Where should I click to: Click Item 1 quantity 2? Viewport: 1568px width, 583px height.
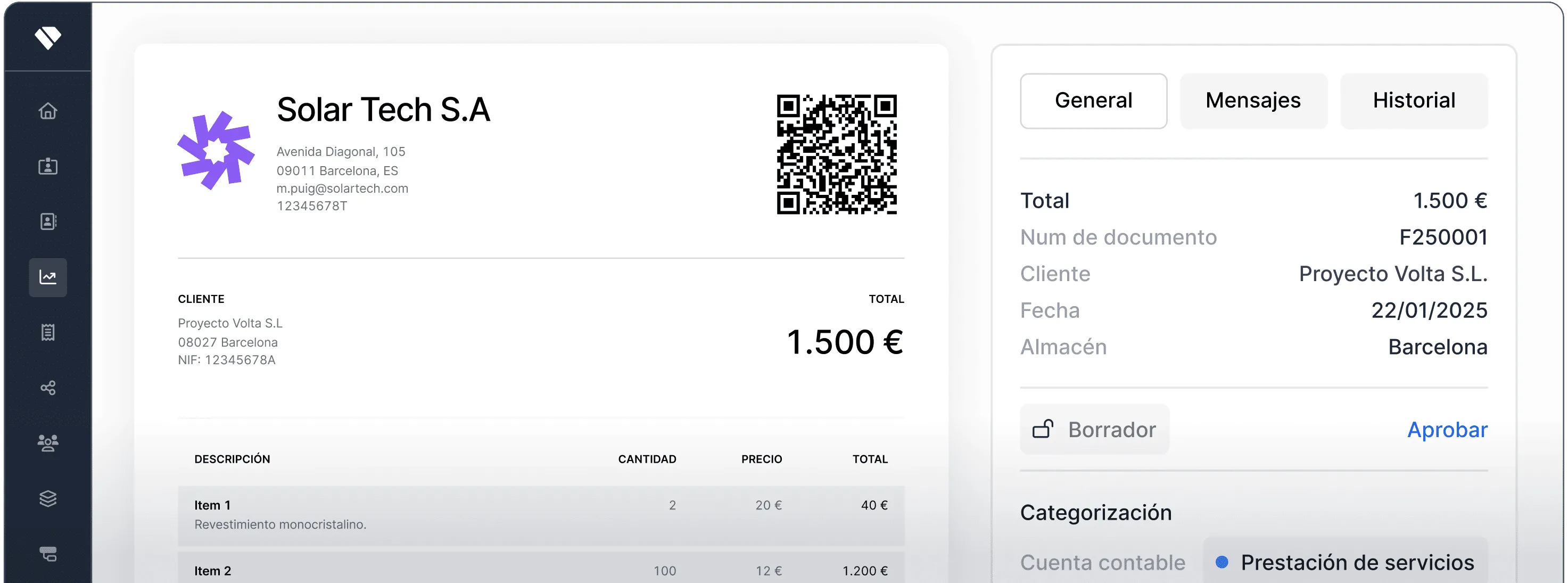point(672,505)
